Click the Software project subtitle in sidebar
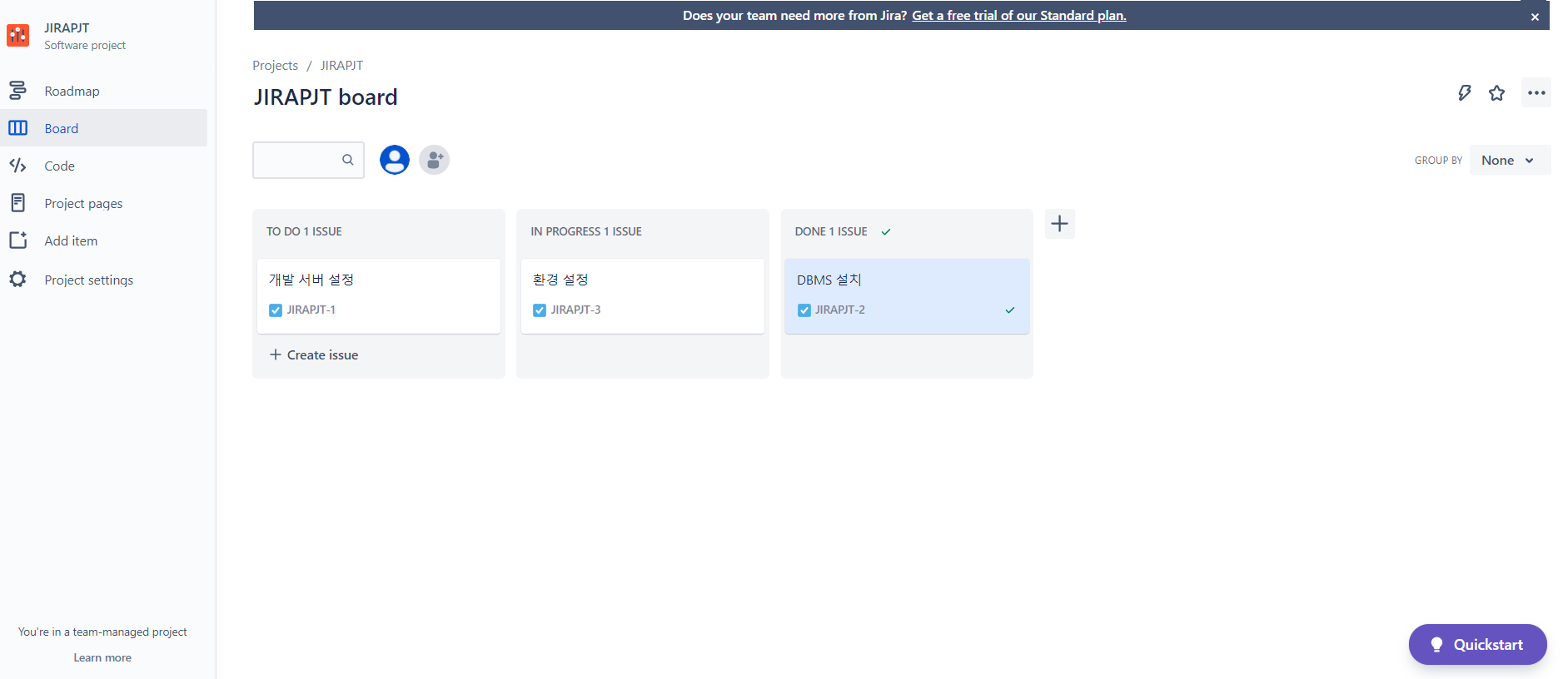 click(x=85, y=45)
